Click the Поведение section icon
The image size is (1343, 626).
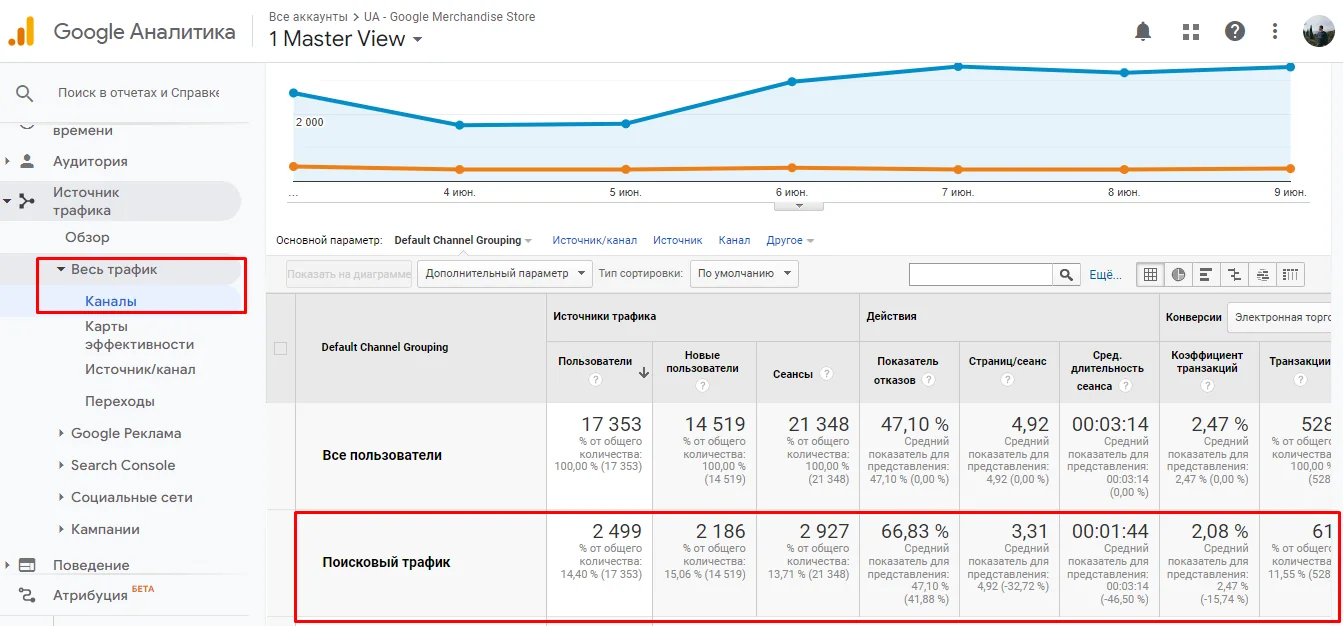27,565
